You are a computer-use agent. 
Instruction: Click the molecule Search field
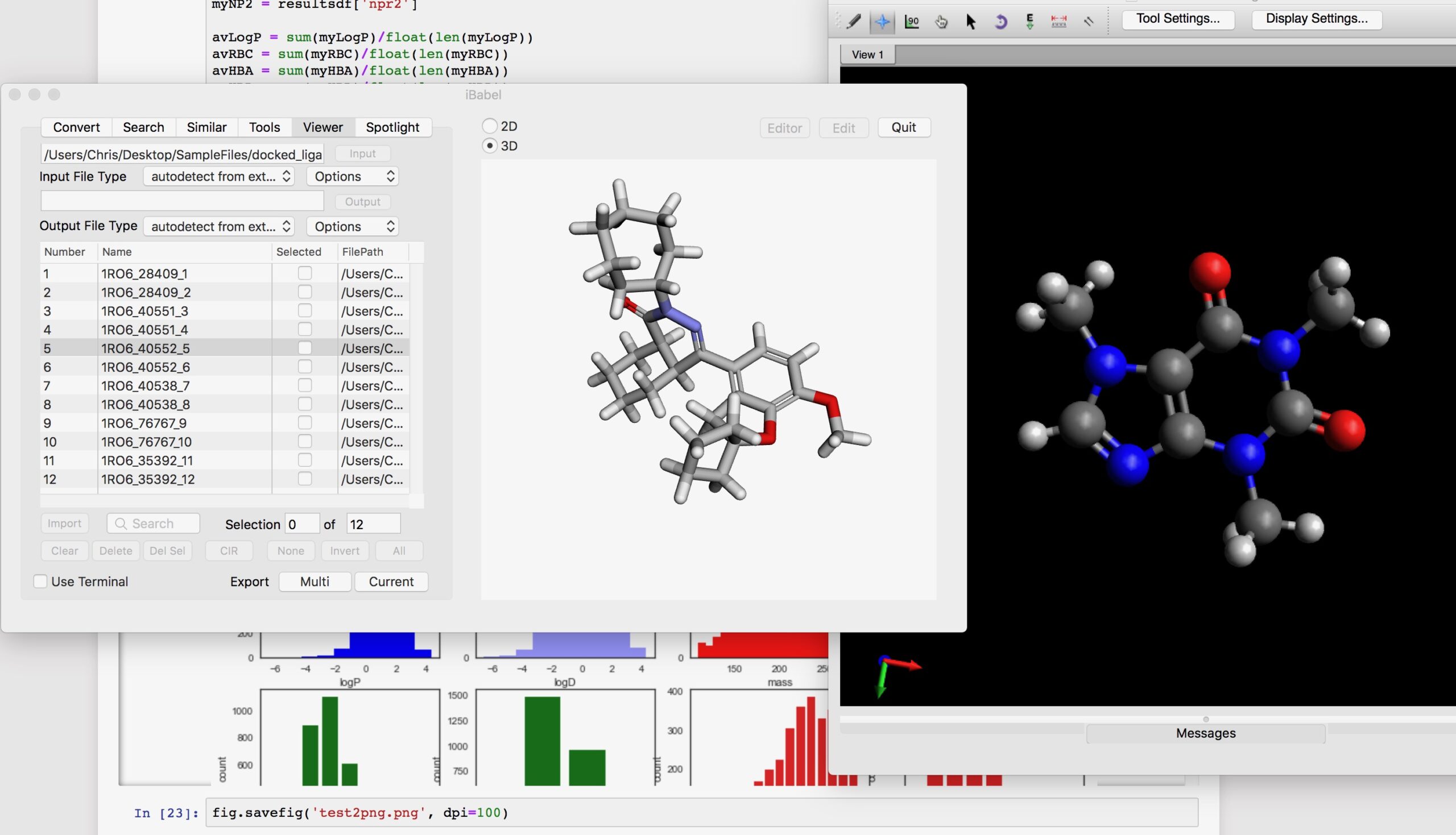pyautogui.click(x=154, y=524)
